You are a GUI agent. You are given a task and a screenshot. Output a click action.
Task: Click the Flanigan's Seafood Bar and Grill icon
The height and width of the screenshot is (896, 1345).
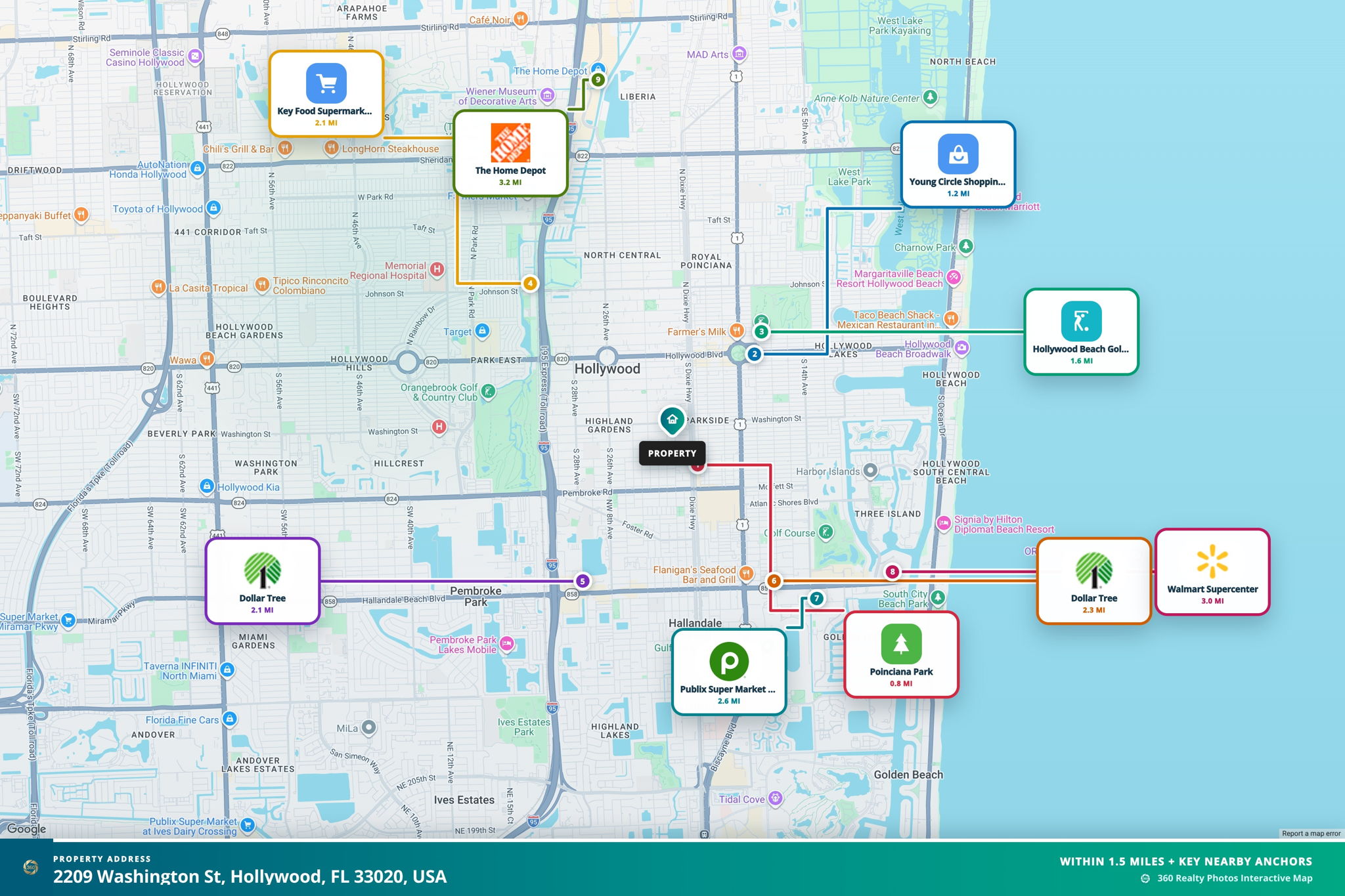coord(746,574)
